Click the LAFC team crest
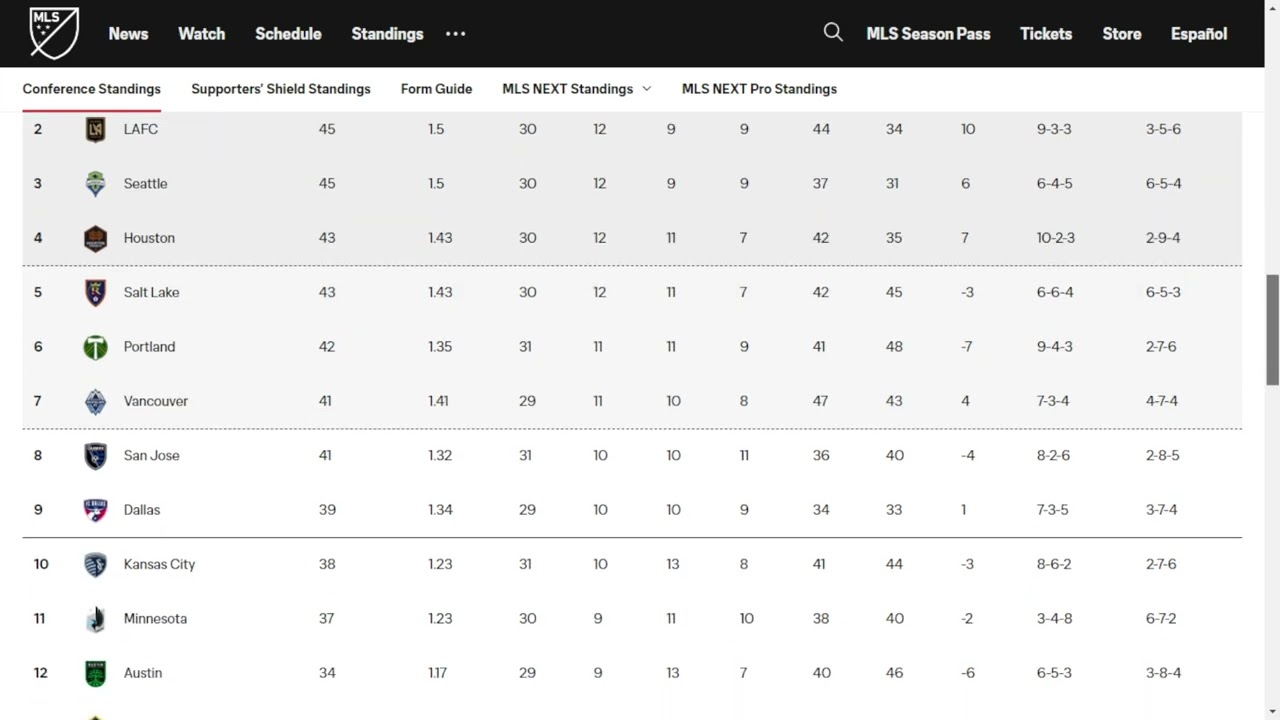This screenshot has width=1280, height=720. click(x=95, y=129)
